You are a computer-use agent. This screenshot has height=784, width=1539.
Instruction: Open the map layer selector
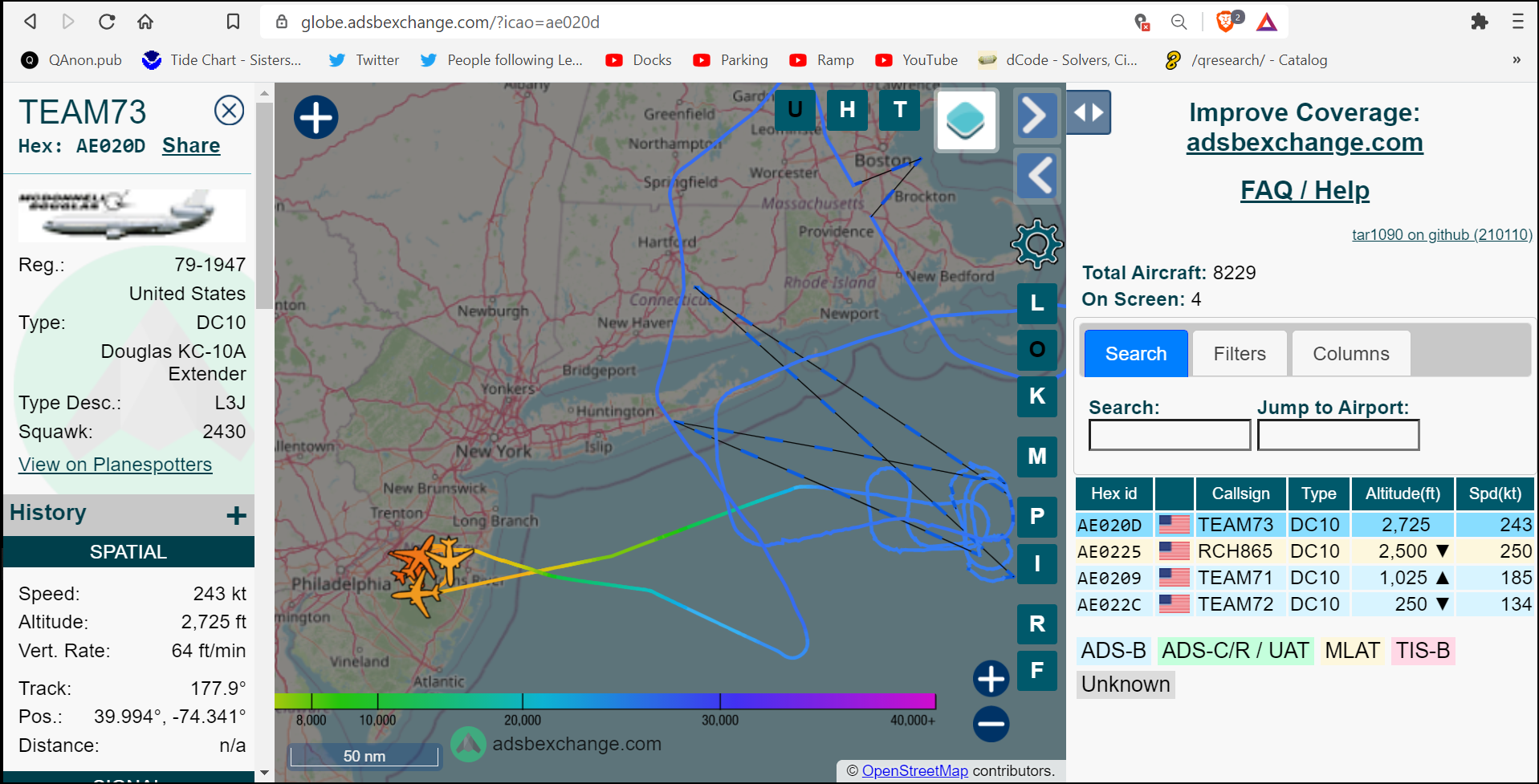tap(967, 120)
